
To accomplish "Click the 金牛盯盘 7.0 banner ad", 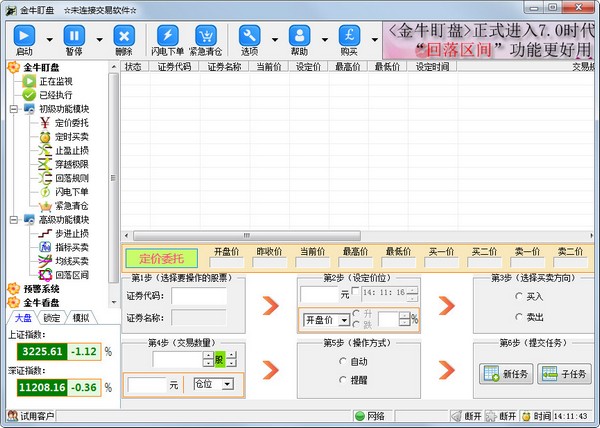I will click(x=489, y=41).
